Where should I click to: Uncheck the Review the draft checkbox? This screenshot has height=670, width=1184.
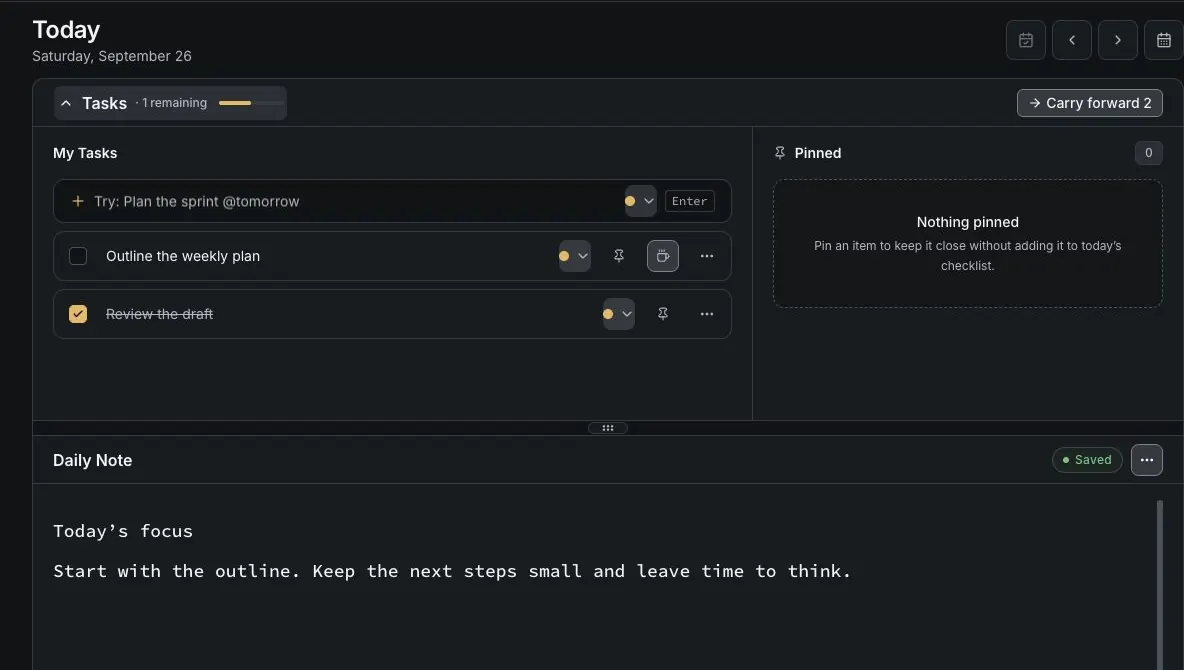pos(78,314)
